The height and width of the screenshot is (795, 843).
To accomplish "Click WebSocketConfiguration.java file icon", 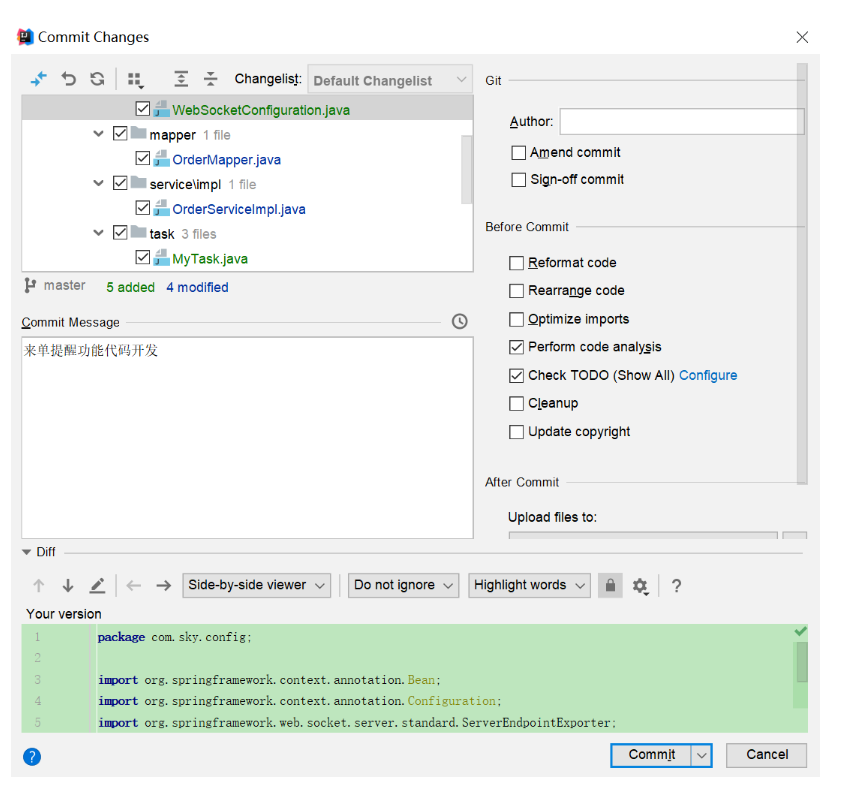I will (161, 109).
